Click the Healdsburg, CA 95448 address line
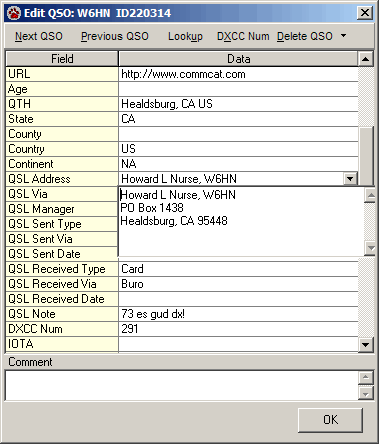Screen dimensions: 379x444 [174, 221]
